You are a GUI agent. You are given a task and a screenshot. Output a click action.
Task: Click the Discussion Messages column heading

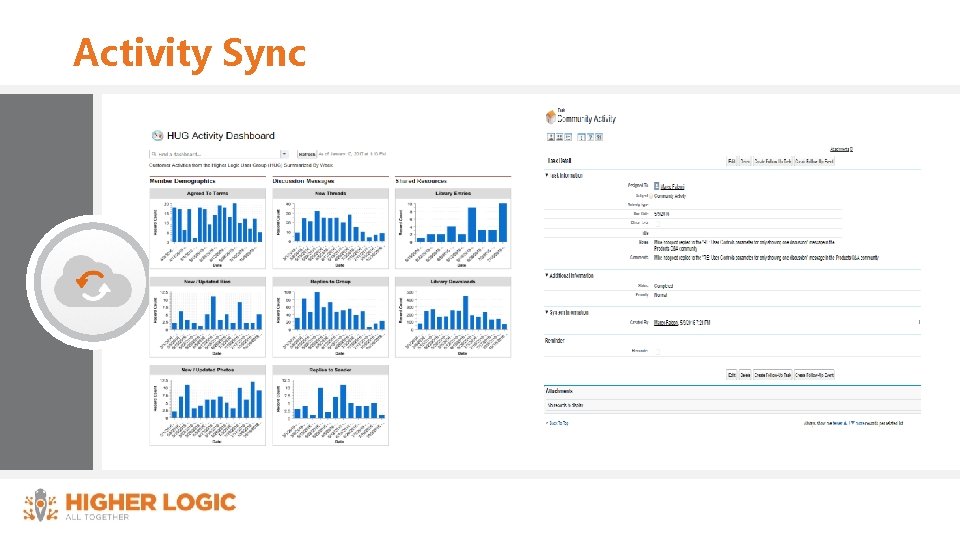[304, 181]
